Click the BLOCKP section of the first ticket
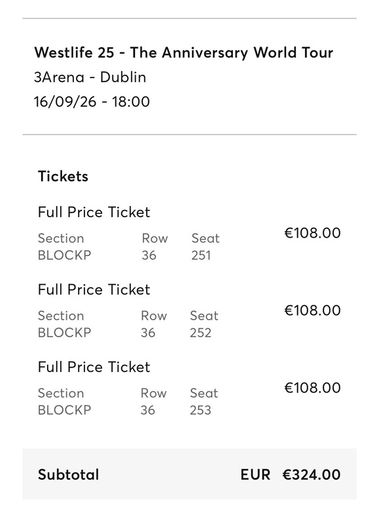The image size is (379, 525). [64, 255]
